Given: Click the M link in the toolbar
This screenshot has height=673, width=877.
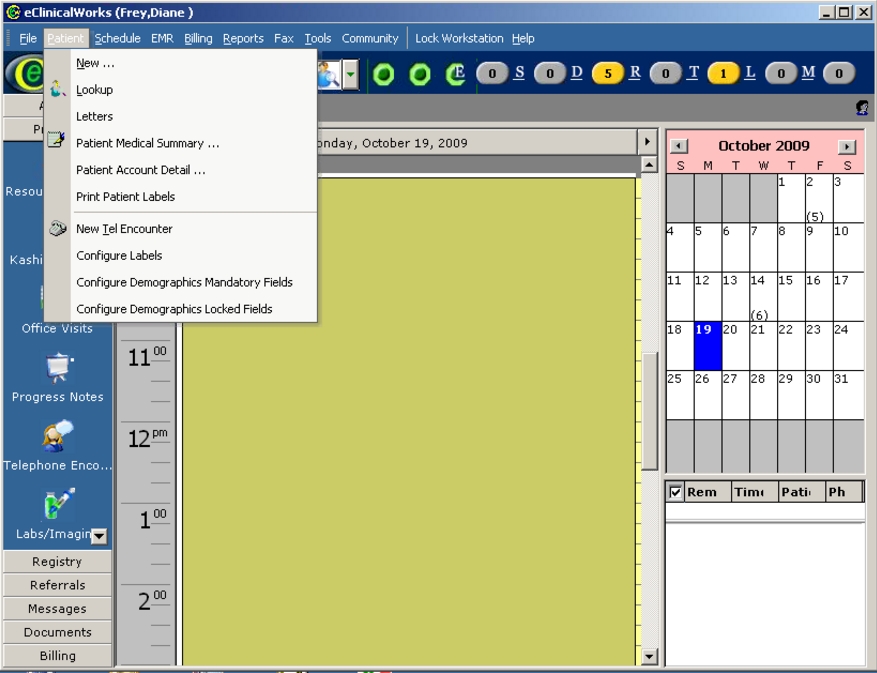Looking at the screenshot, I should [x=808, y=73].
